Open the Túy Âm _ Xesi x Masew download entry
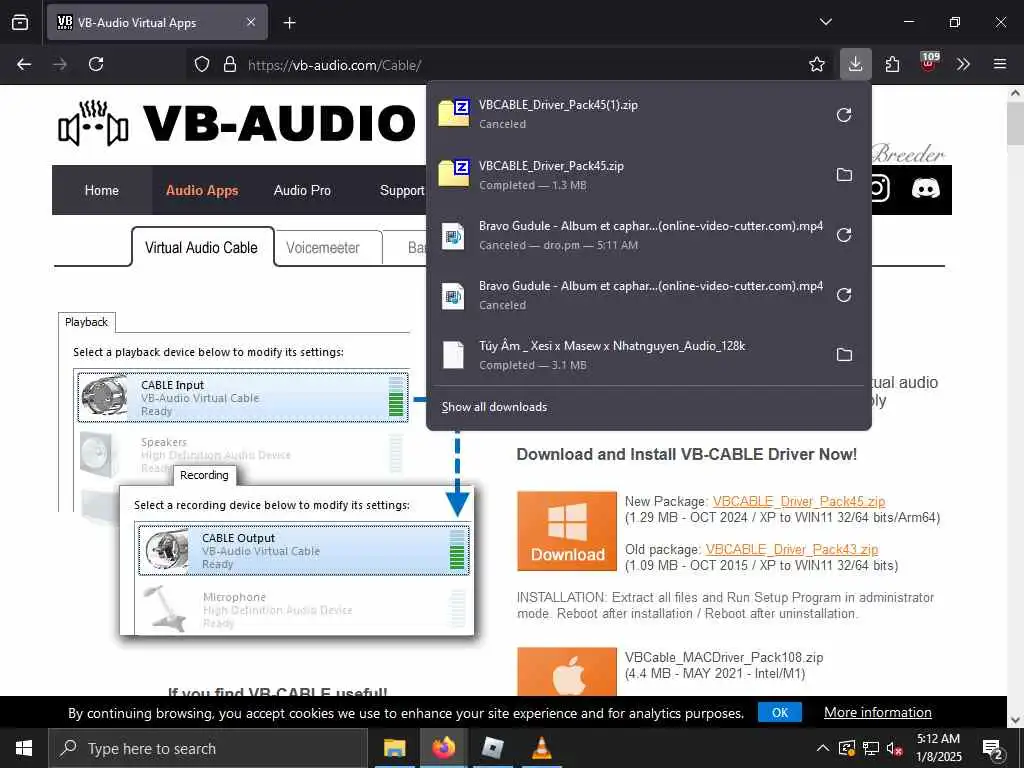This screenshot has width=1024, height=768. point(628,355)
